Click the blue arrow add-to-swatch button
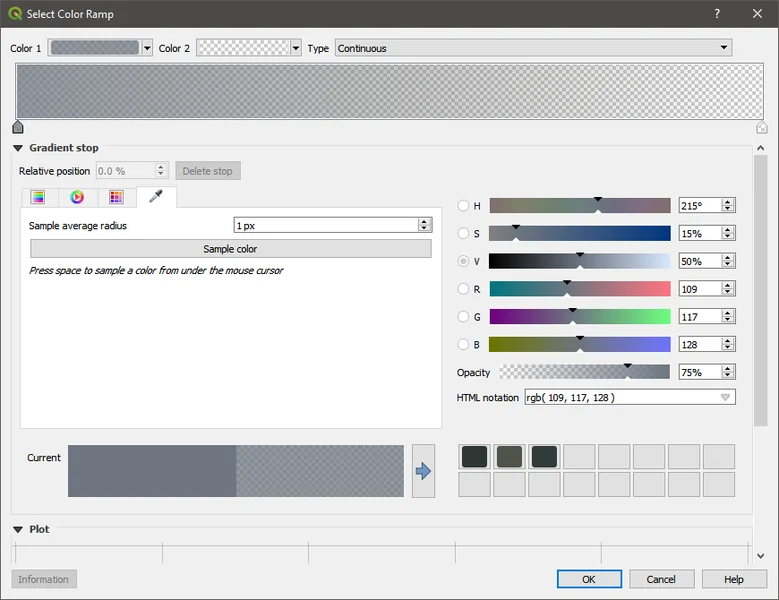The height and width of the screenshot is (600, 779). click(423, 471)
